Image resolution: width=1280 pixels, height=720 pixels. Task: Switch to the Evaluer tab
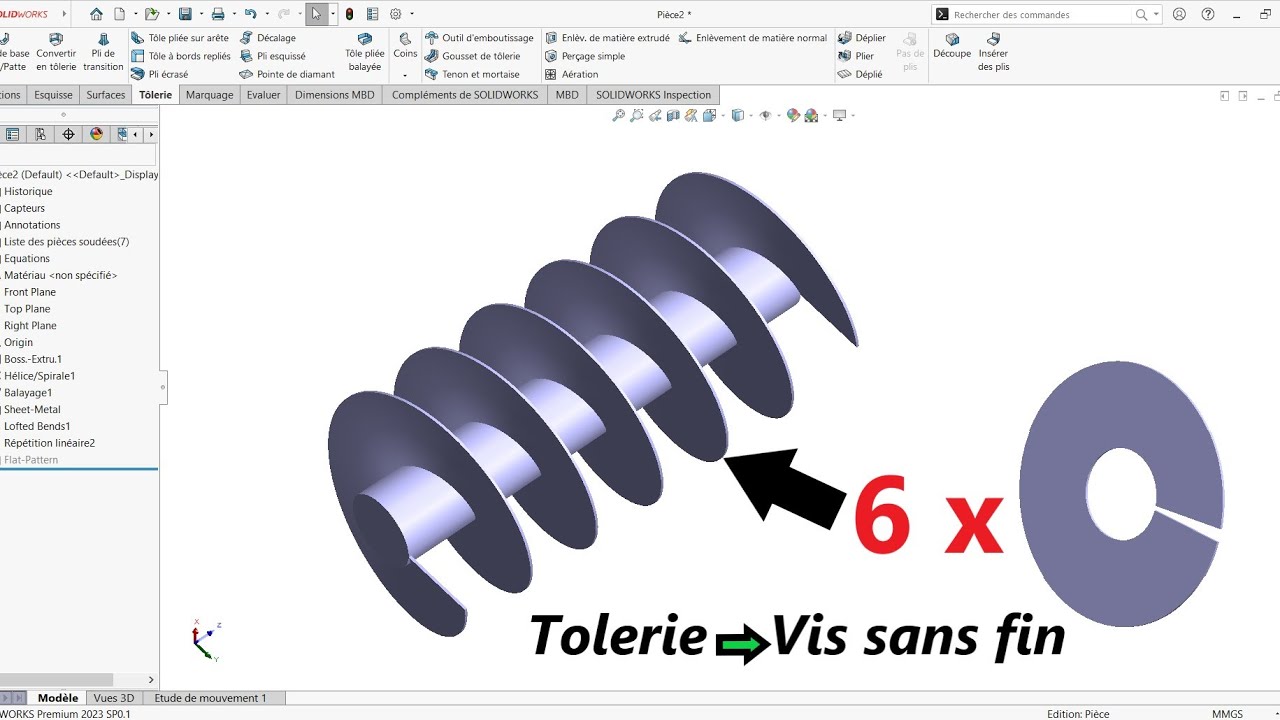(264, 95)
